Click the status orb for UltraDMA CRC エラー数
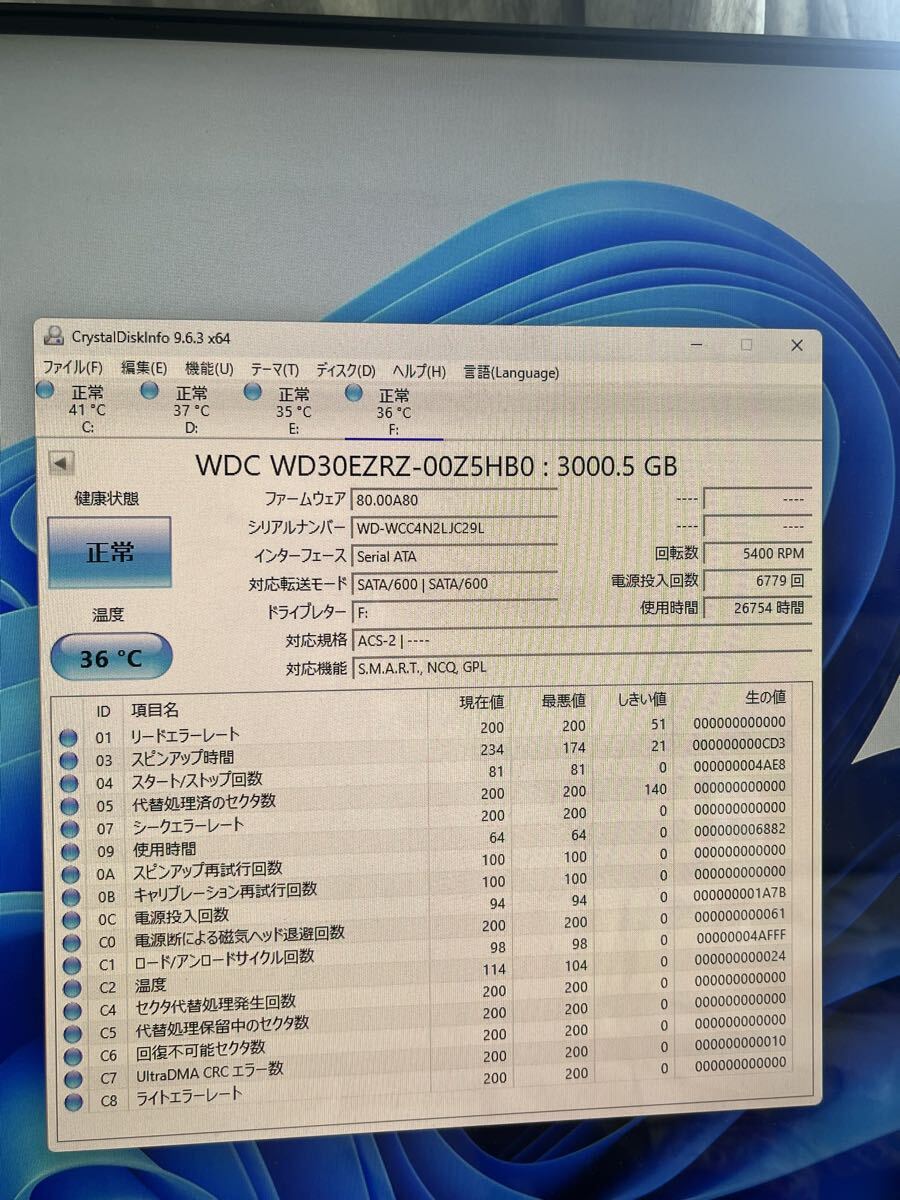This screenshot has width=900, height=1200. pyautogui.click(x=73, y=1080)
